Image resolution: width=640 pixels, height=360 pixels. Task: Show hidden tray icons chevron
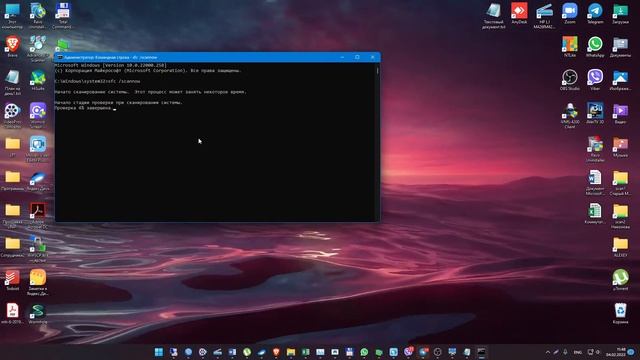click(548, 352)
